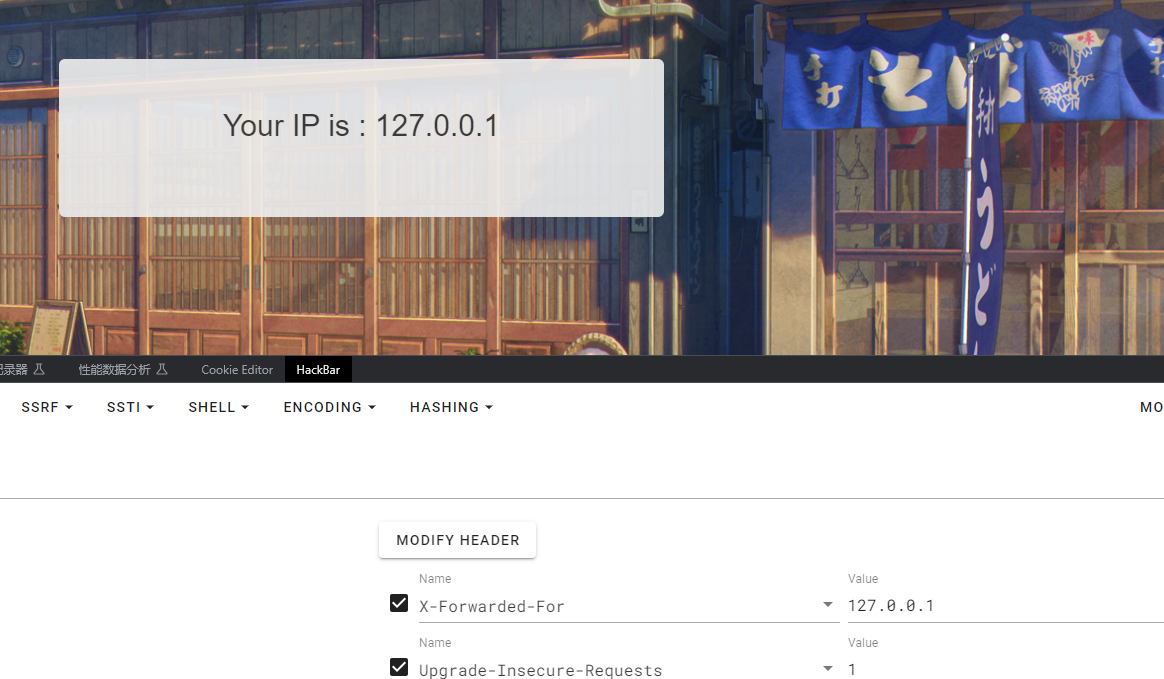Expand the ENCODING menu
1164x679 pixels.
coord(330,407)
